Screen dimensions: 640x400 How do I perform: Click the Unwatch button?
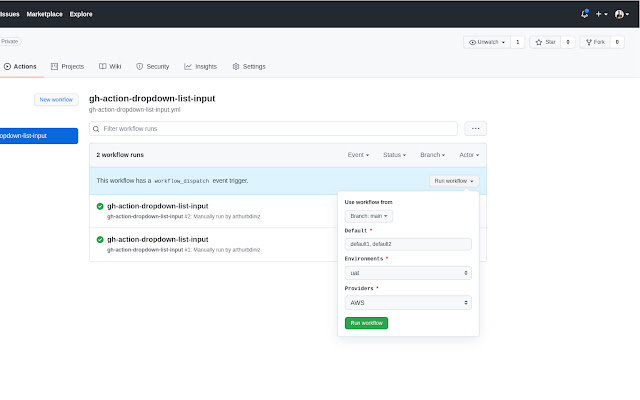[487, 42]
